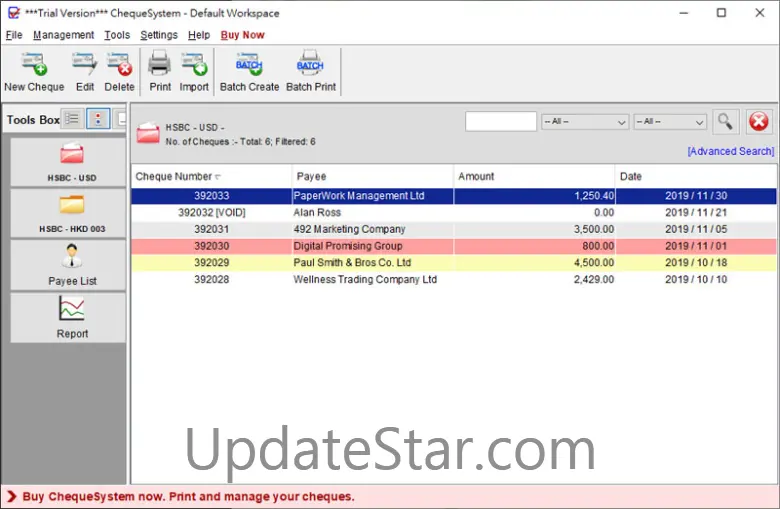Click amount 2,429.00
780x509 pixels.
(594, 279)
